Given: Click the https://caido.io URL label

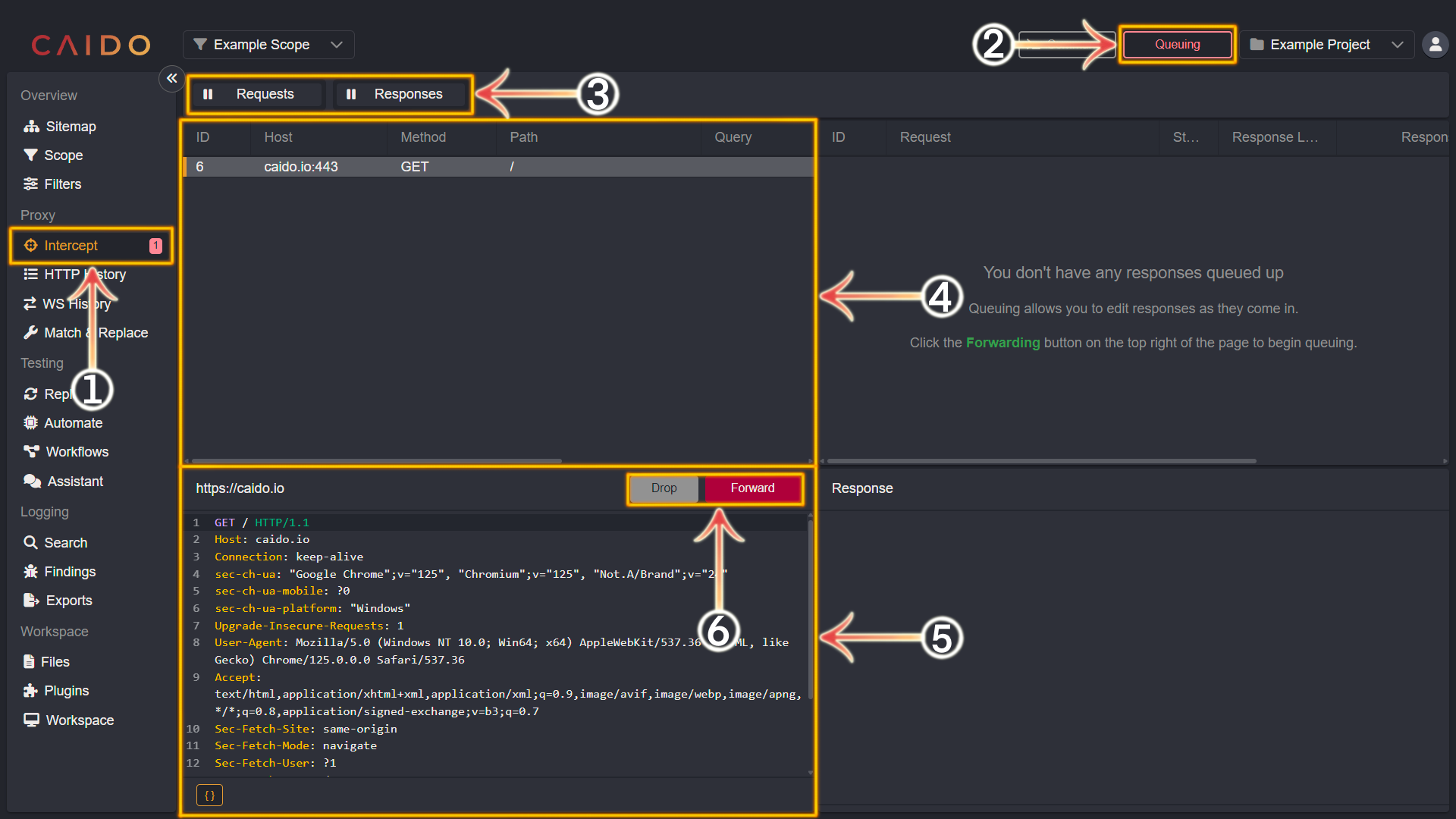Looking at the screenshot, I should pos(240,488).
